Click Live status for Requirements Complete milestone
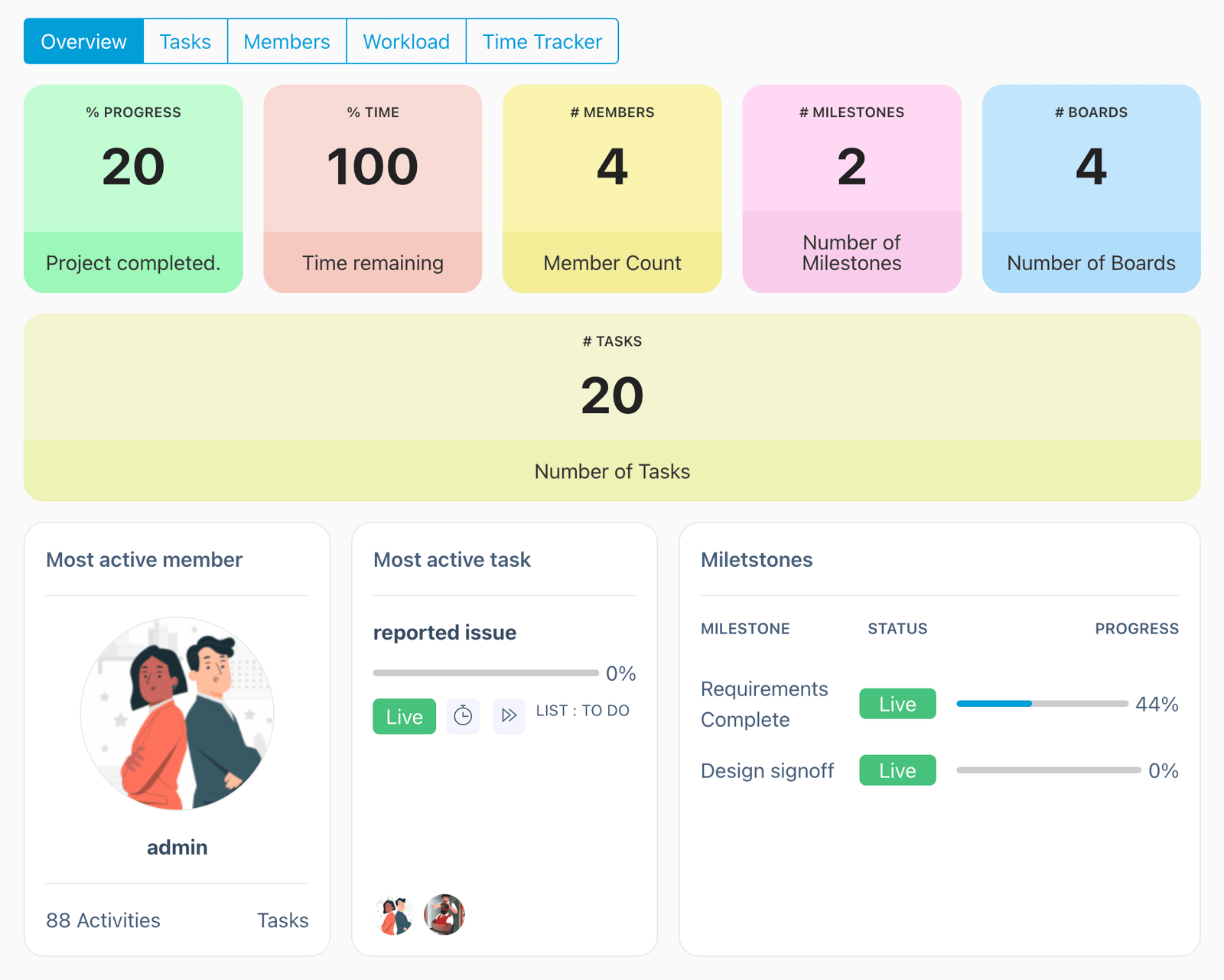Screen dimensions: 1224x980 pos(897,704)
